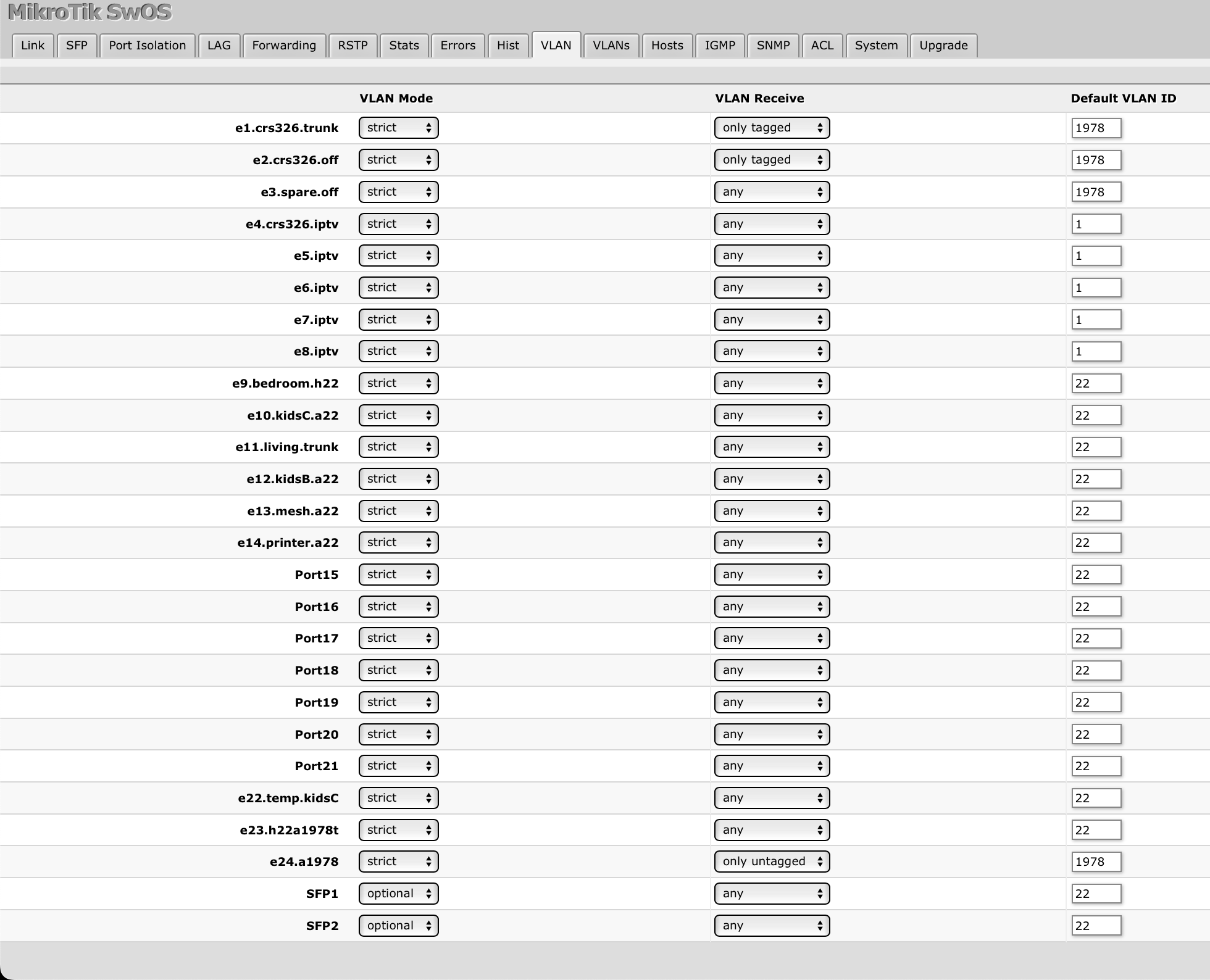Screen dimensions: 1210x980
Task: Go to the LAG tab
Action: [x=219, y=46]
